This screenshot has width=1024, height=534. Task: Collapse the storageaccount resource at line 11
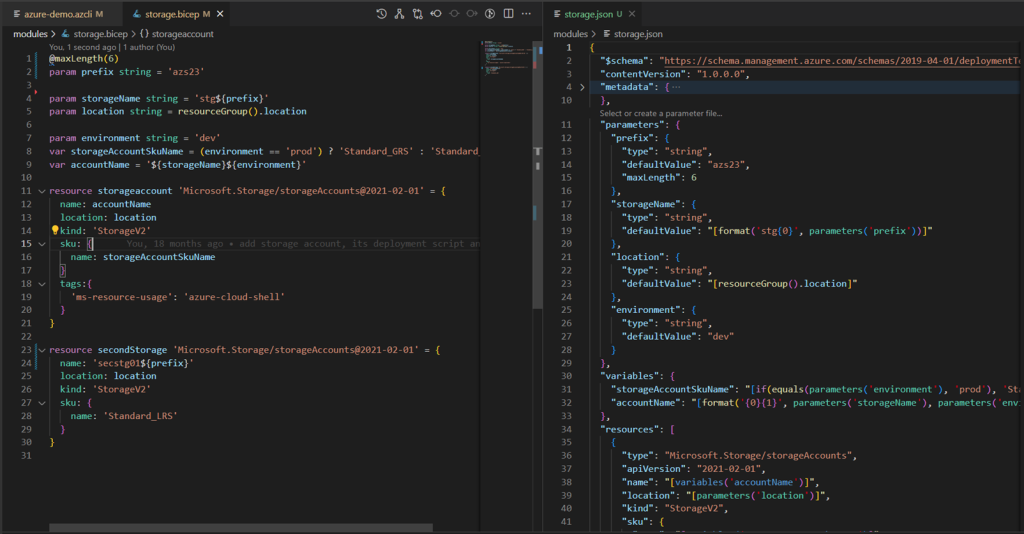(41, 190)
